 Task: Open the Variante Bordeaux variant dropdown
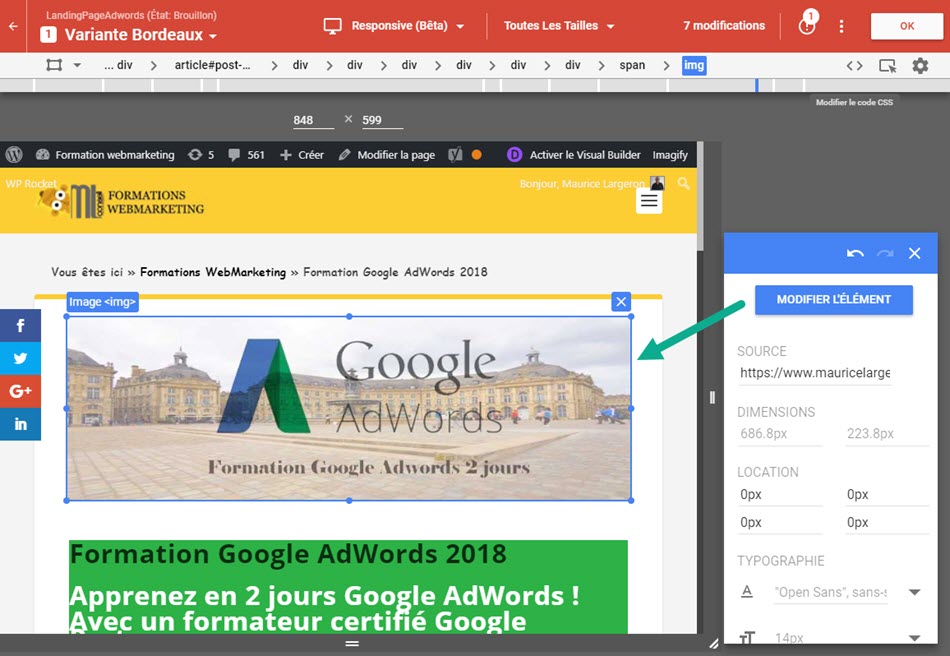coord(128,35)
